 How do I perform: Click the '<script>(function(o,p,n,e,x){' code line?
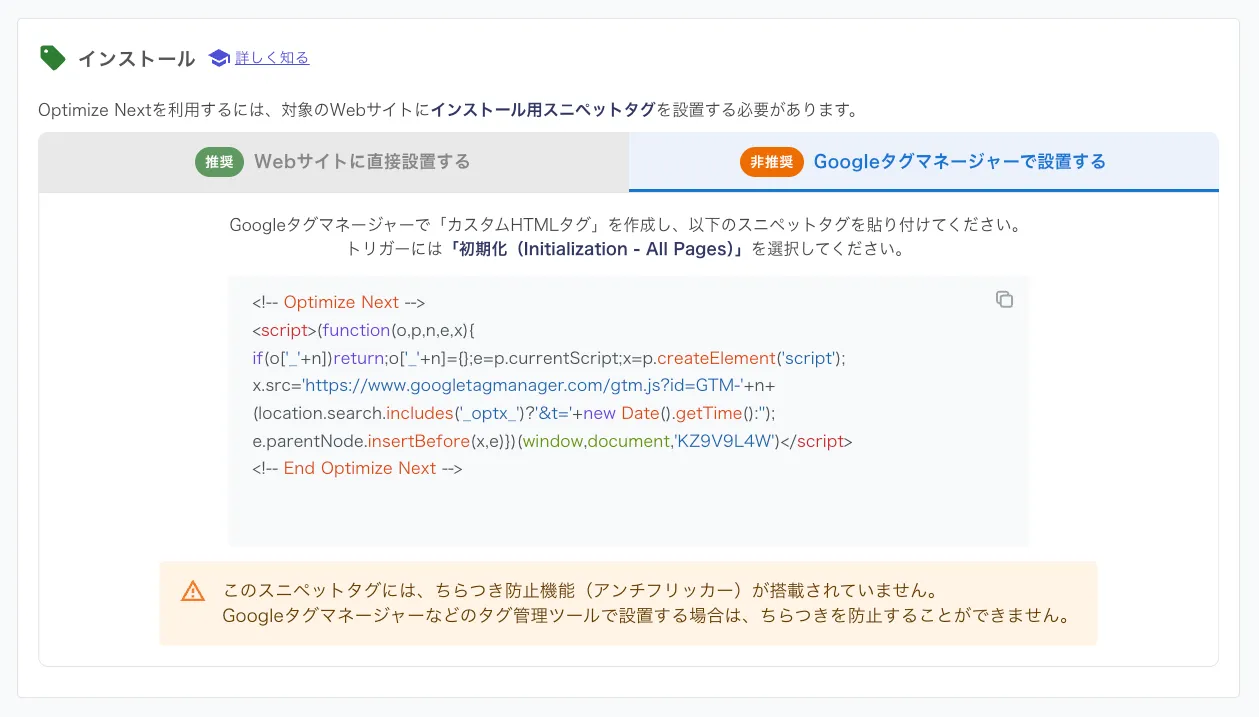[363, 330]
